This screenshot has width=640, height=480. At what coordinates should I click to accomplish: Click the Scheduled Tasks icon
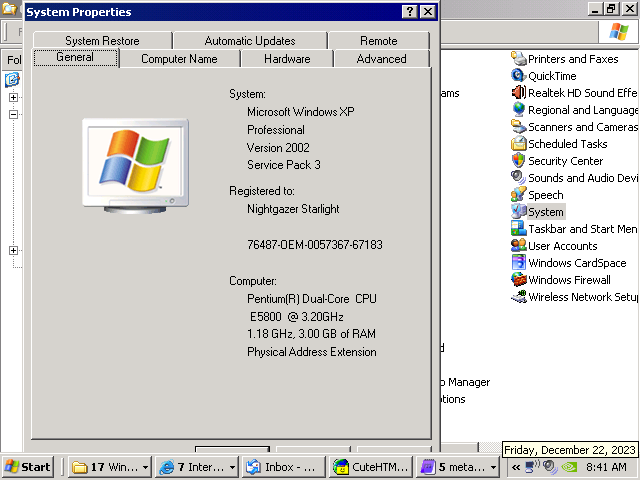coord(519,144)
